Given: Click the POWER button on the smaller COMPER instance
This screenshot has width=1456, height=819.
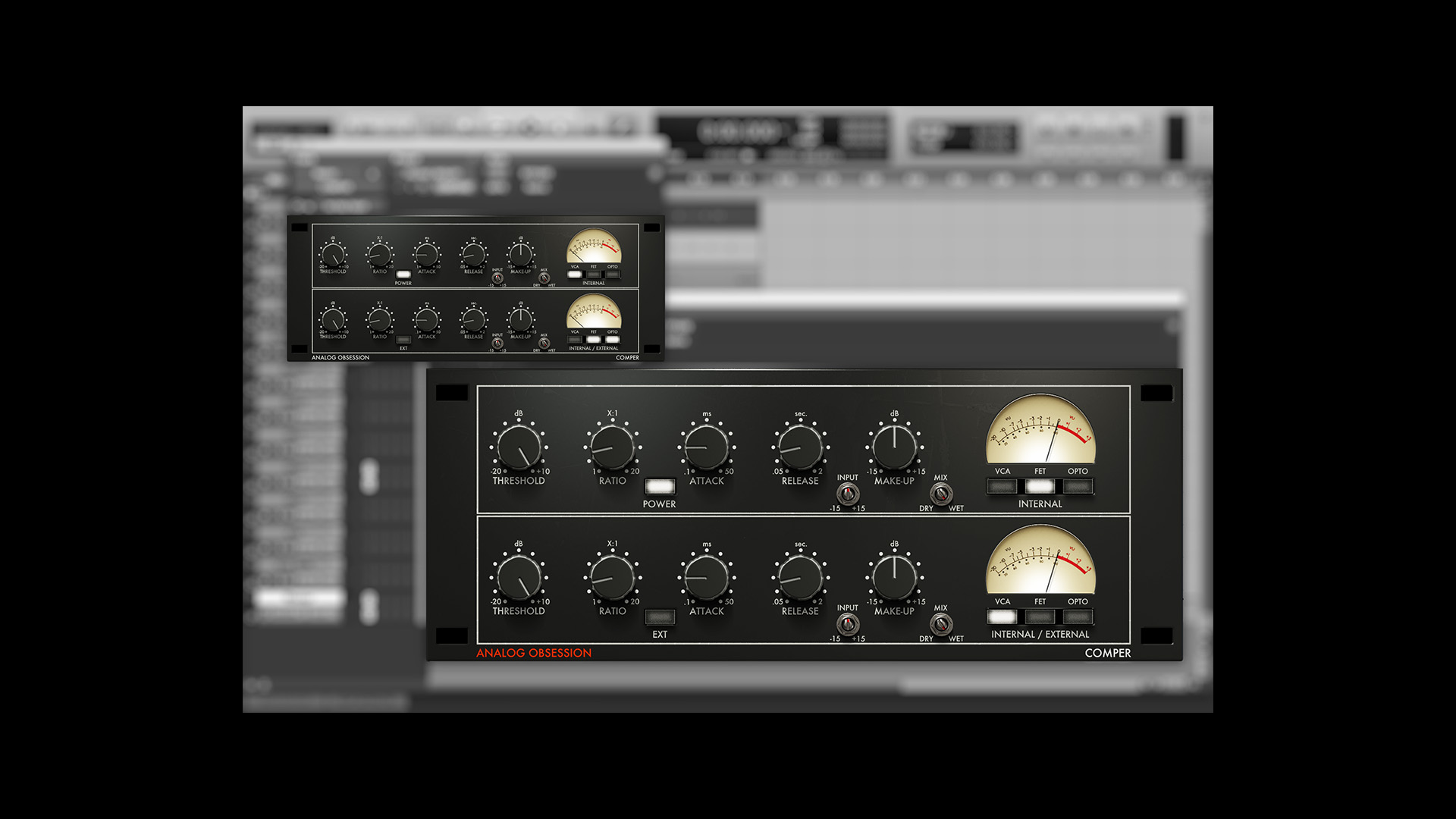Looking at the screenshot, I should (403, 275).
